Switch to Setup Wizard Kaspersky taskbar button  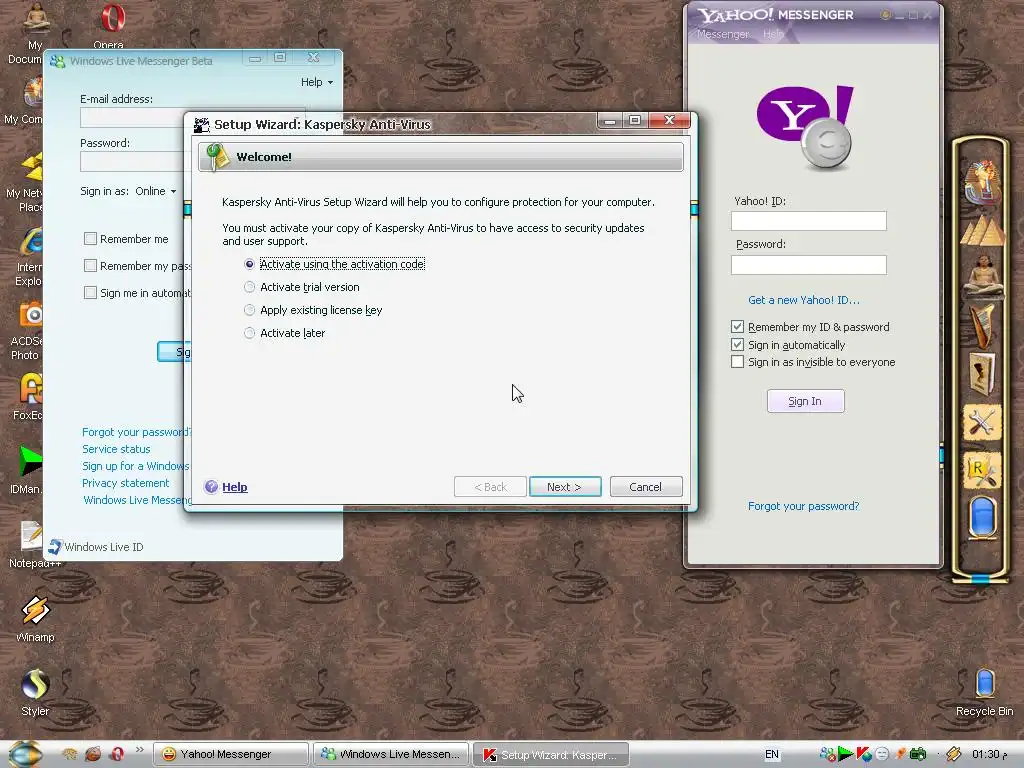coord(551,754)
